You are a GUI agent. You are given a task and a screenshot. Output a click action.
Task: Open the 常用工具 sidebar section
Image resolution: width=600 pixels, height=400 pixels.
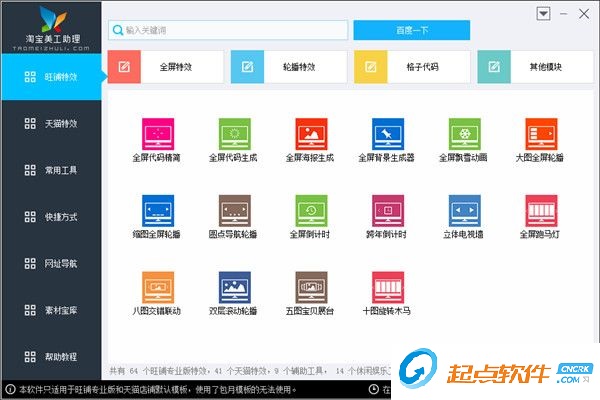pos(51,170)
